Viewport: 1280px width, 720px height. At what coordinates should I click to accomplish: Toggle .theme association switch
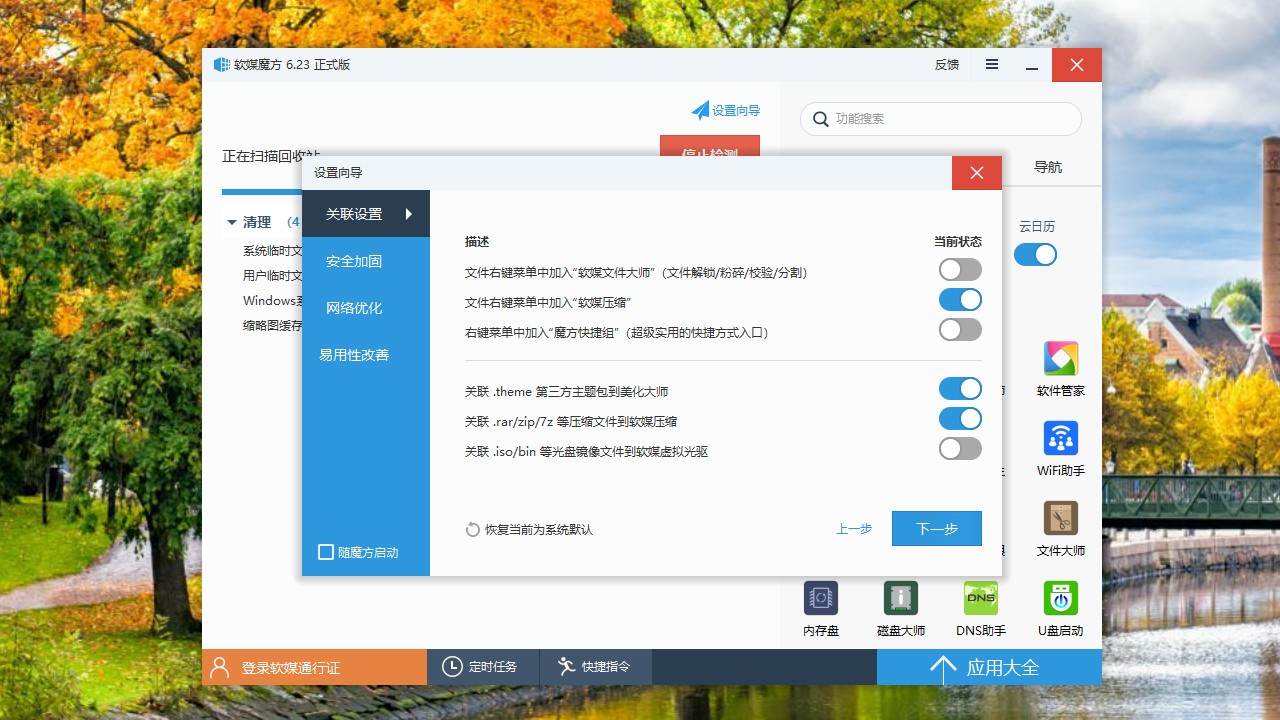pos(960,389)
